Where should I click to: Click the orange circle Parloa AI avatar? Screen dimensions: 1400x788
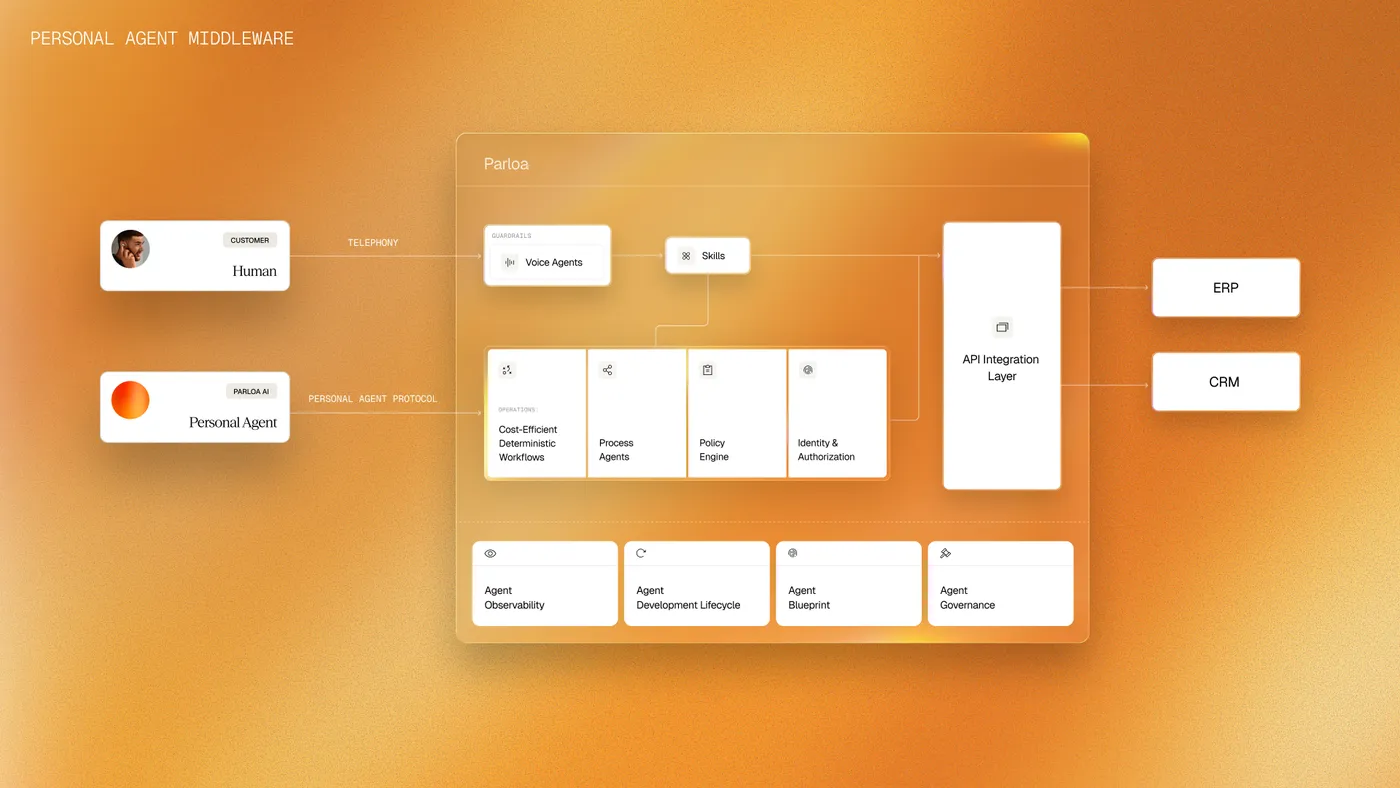[x=130, y=400]
